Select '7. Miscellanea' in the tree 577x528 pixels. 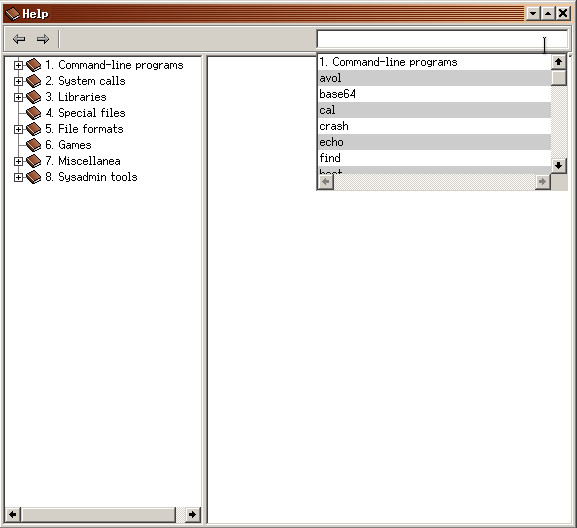[82, 161]
